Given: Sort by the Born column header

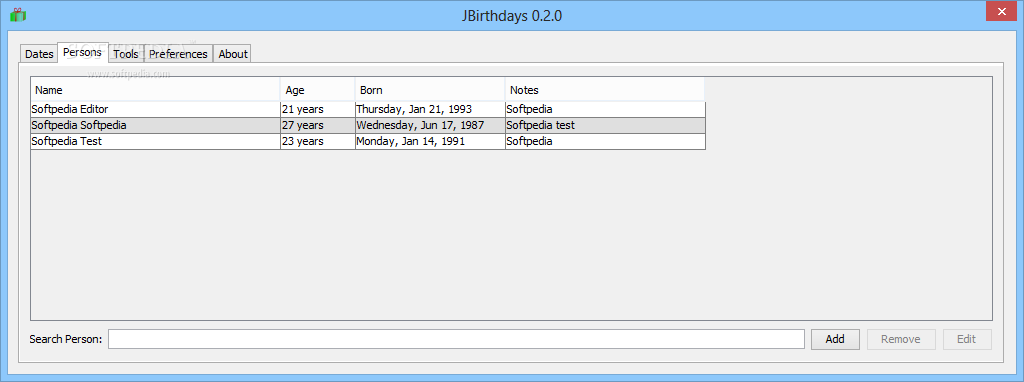Looking at the screenshot, I should pos(430,90).
